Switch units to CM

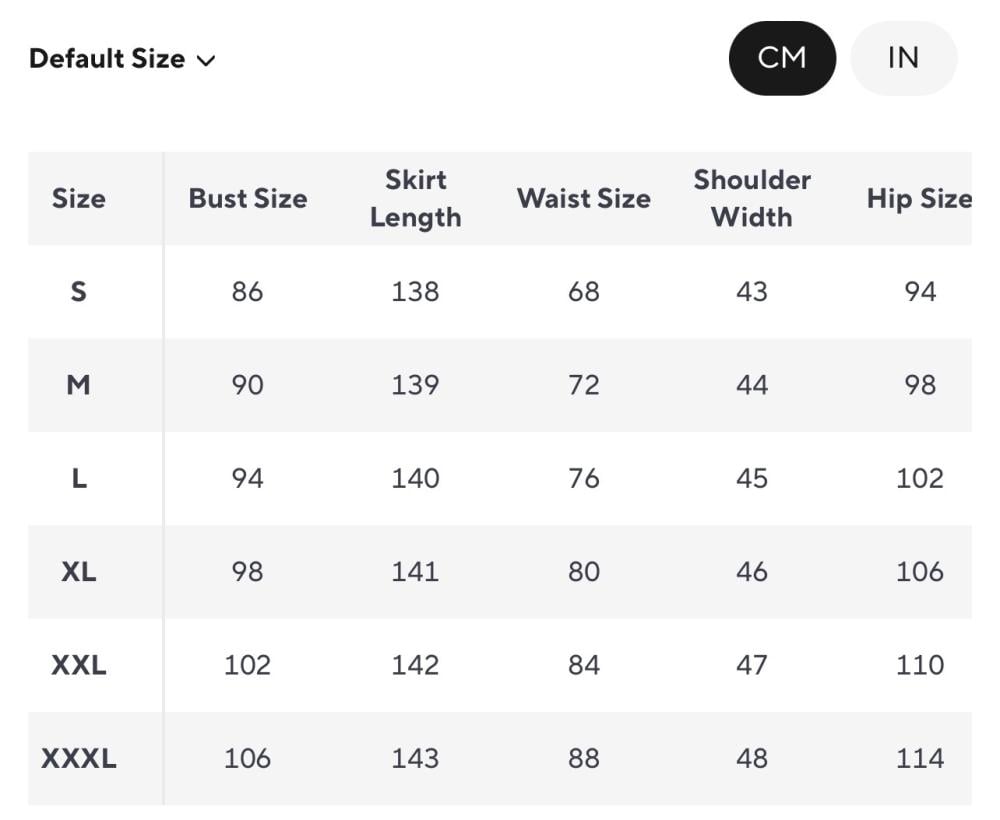pyautogui.click(x=782, y=58)
